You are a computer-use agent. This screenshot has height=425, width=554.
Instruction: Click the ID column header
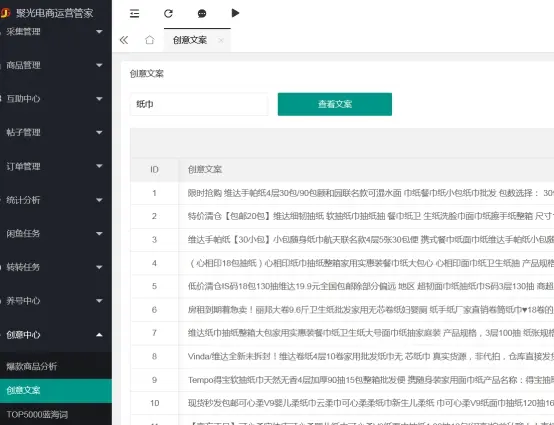(154, 170)
